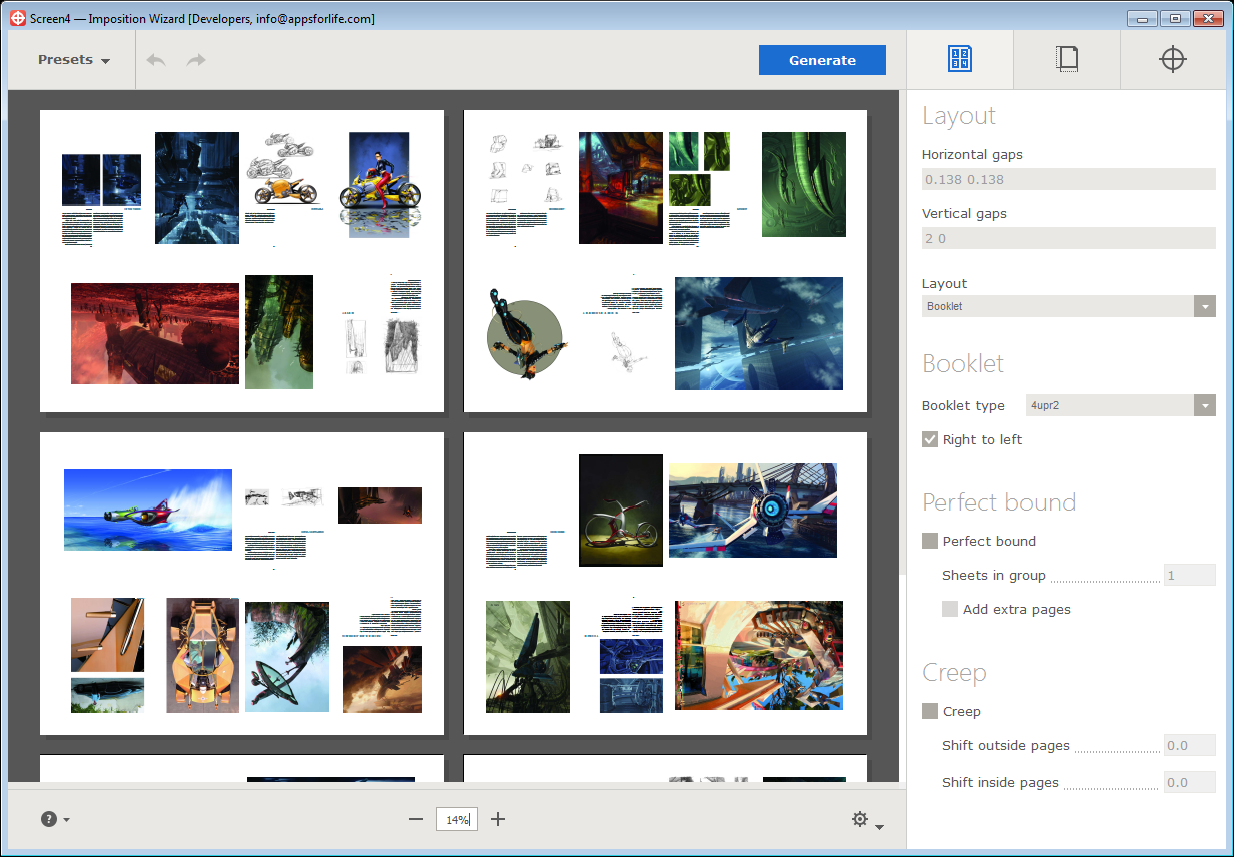This screenshot has height=857, width=1234.
Task: Open the page numbering layout tab
Action: pos(959,60)
